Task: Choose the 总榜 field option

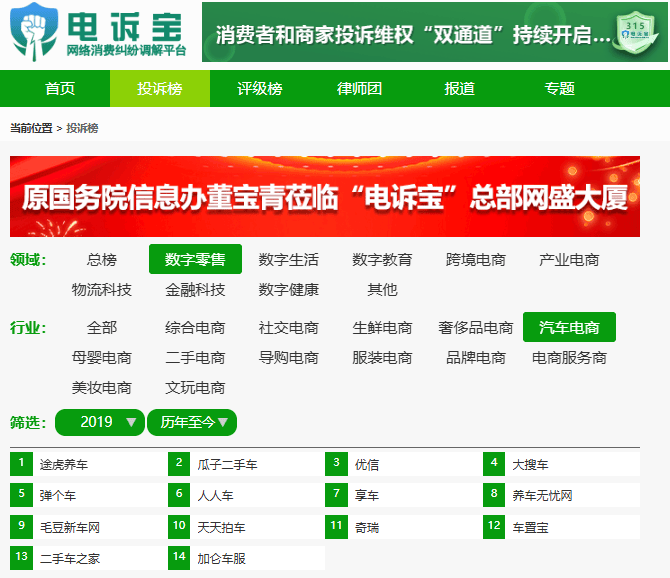Action: coord(101,259)
